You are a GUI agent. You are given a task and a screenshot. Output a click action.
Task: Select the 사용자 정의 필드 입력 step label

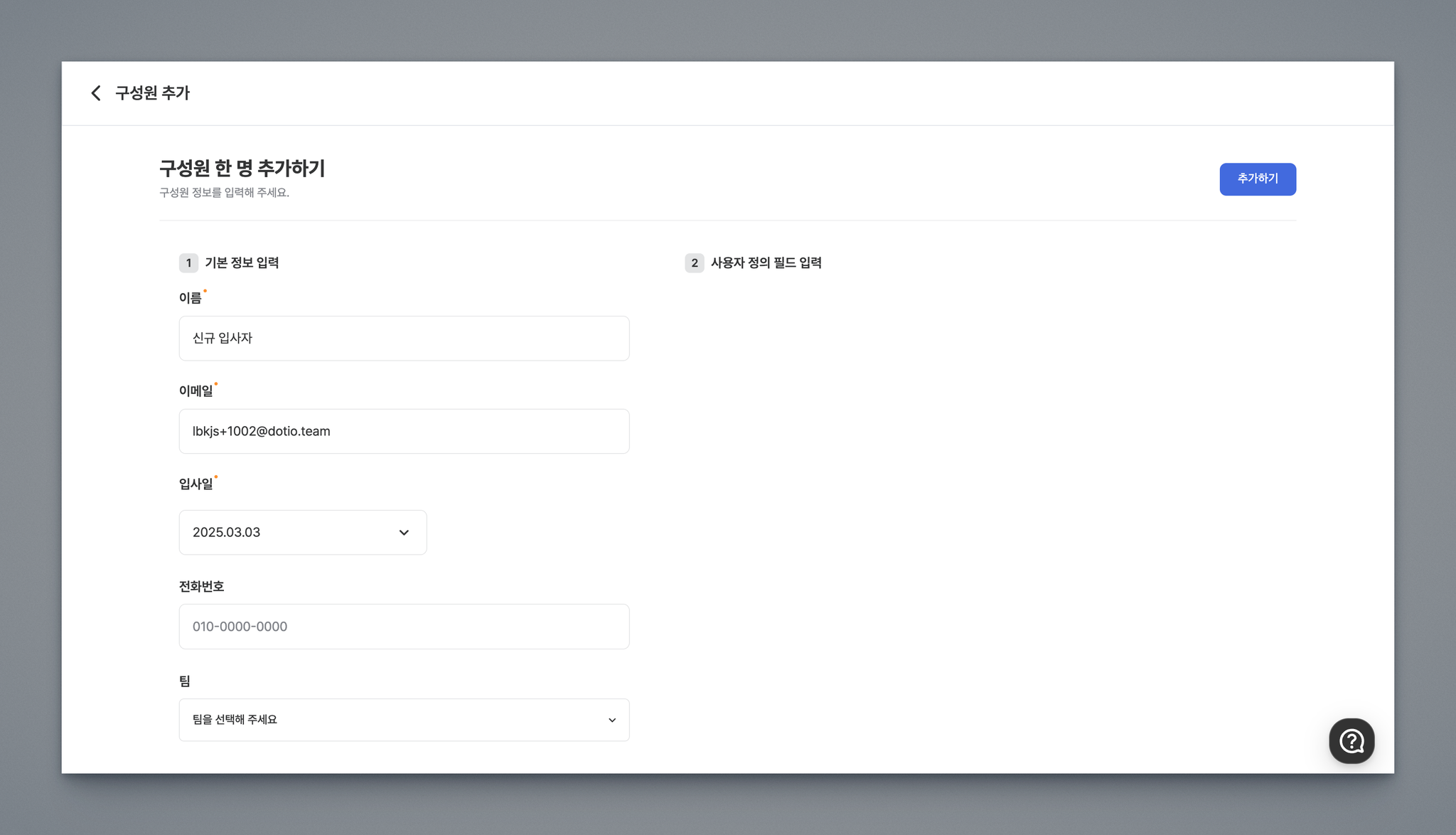coord(766,263)
